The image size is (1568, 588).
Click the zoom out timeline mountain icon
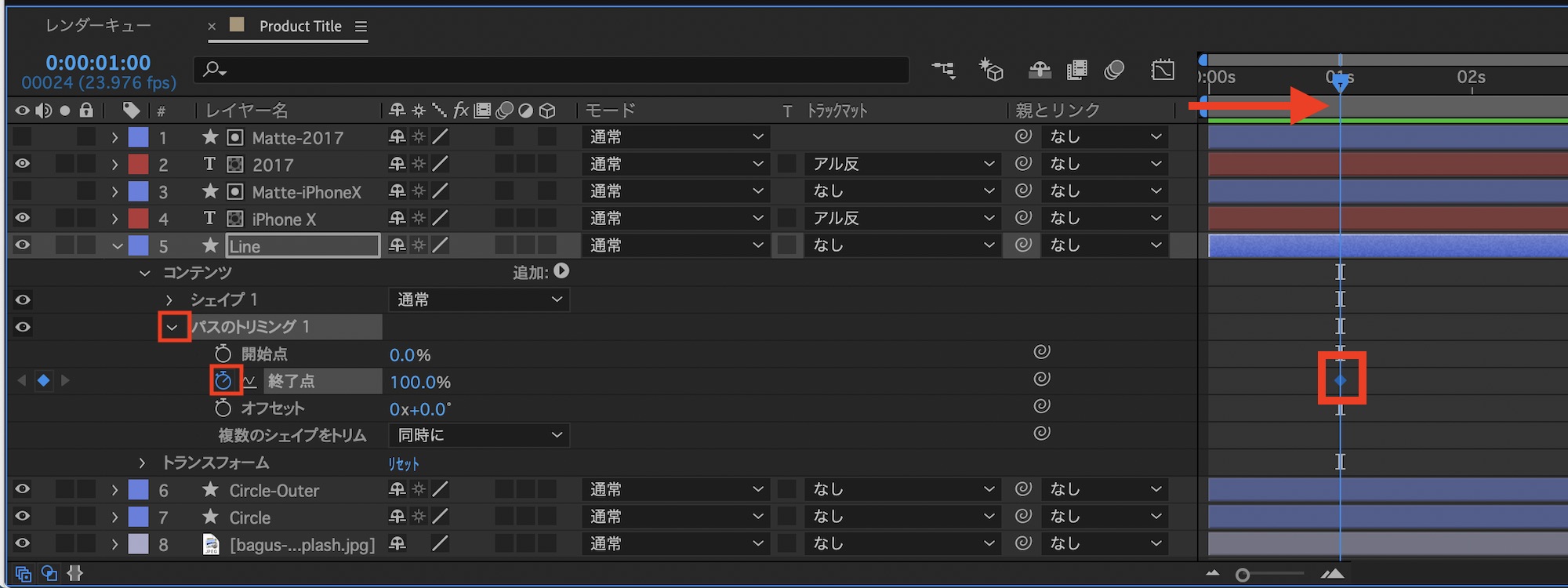[x=1213, y=574]
